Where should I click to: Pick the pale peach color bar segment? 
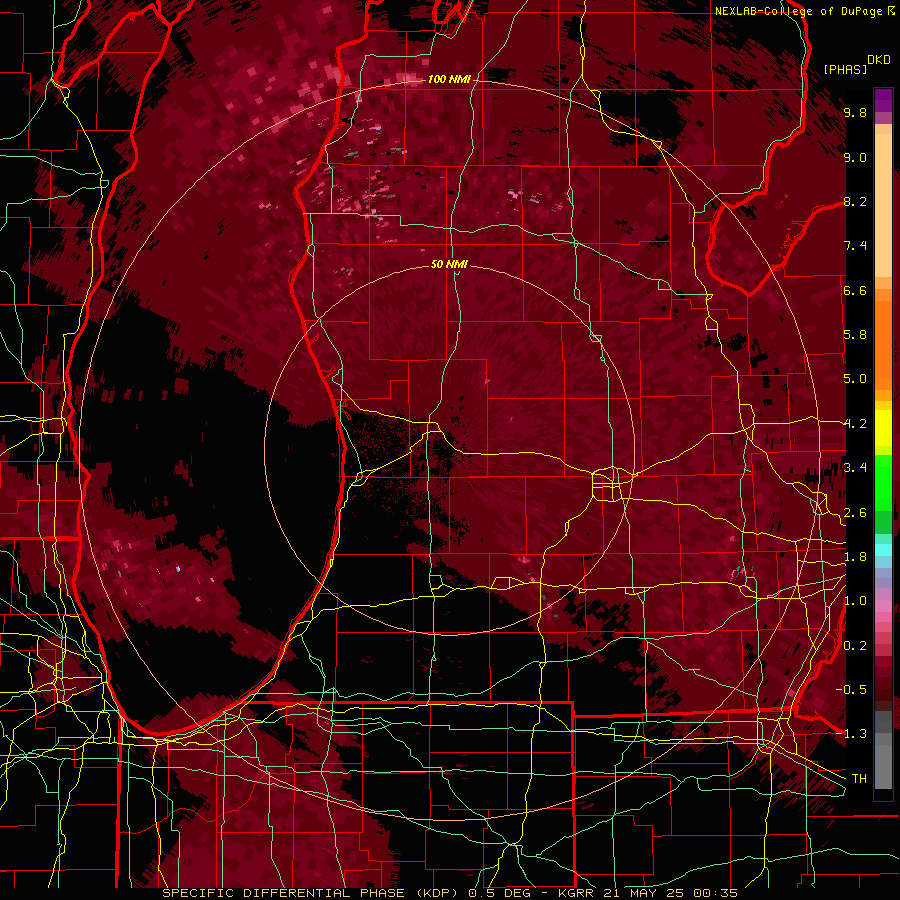click(x=883, y=205)
